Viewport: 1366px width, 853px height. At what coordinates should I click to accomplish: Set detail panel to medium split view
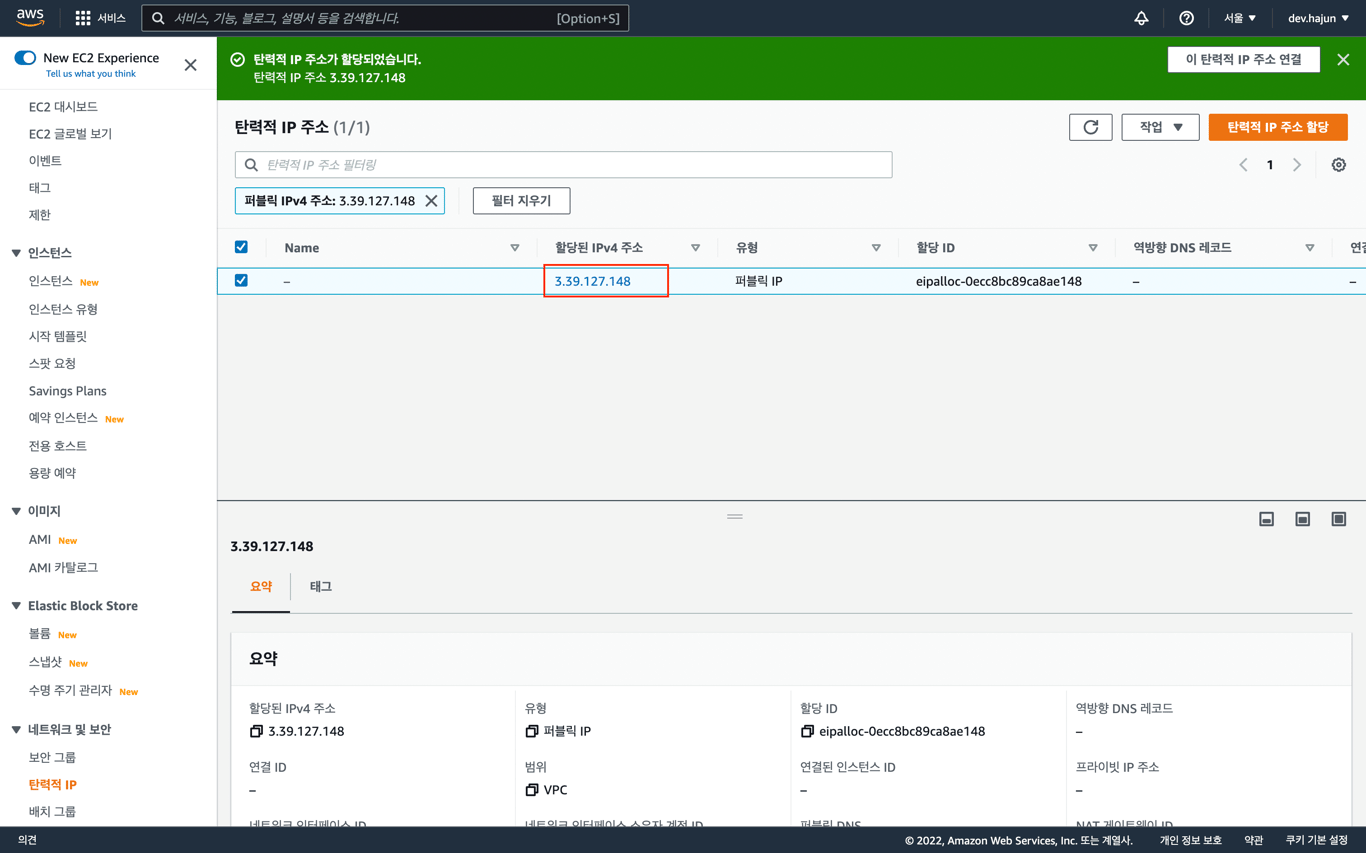click(x=1303, y=519)
